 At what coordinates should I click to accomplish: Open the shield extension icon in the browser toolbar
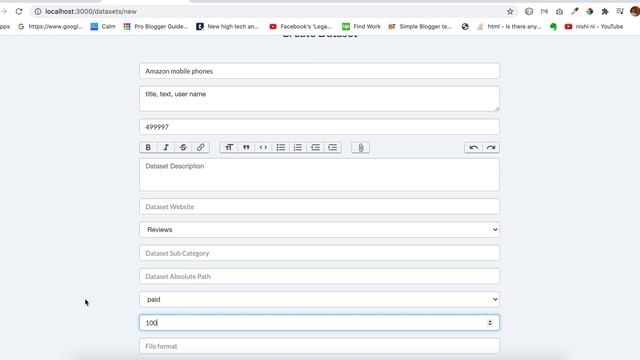coord(529,11)
